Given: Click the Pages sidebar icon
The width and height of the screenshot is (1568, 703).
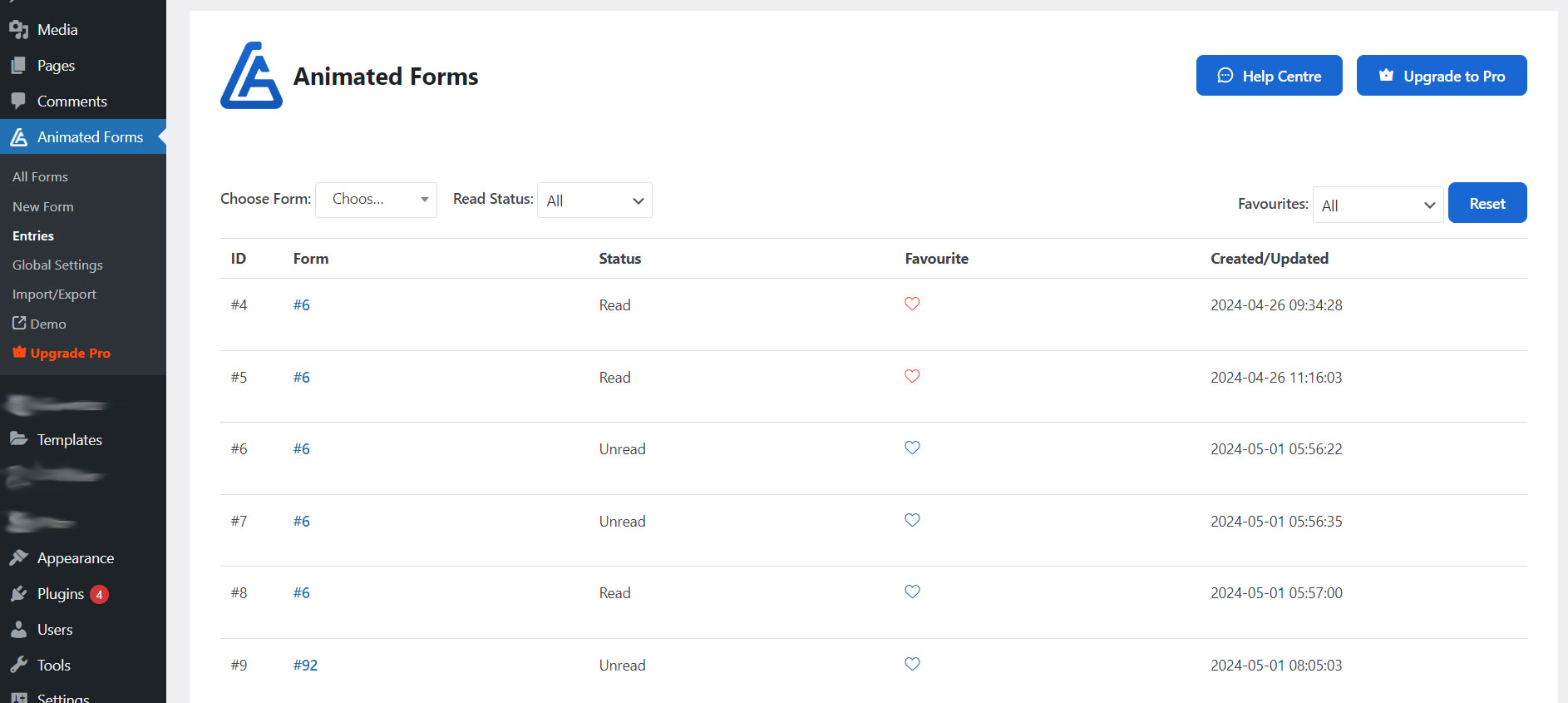Looking at the screenshot, I should pyautogui.click(x=18, y=66).
